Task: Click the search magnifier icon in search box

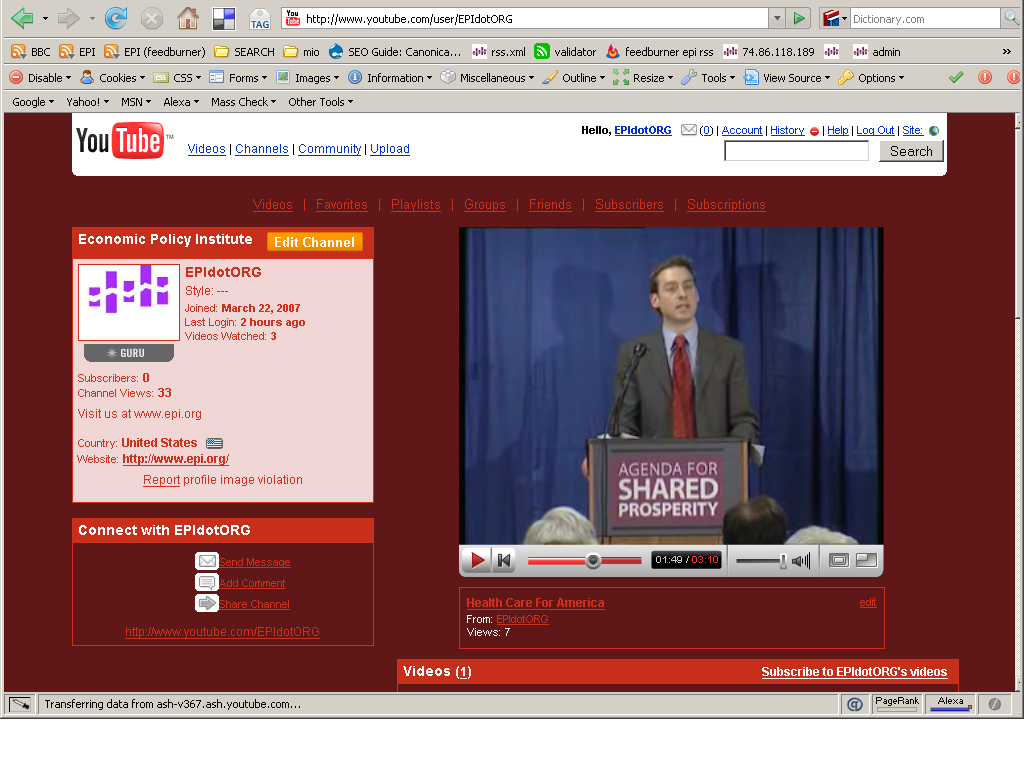Action: coord(1012,18)
